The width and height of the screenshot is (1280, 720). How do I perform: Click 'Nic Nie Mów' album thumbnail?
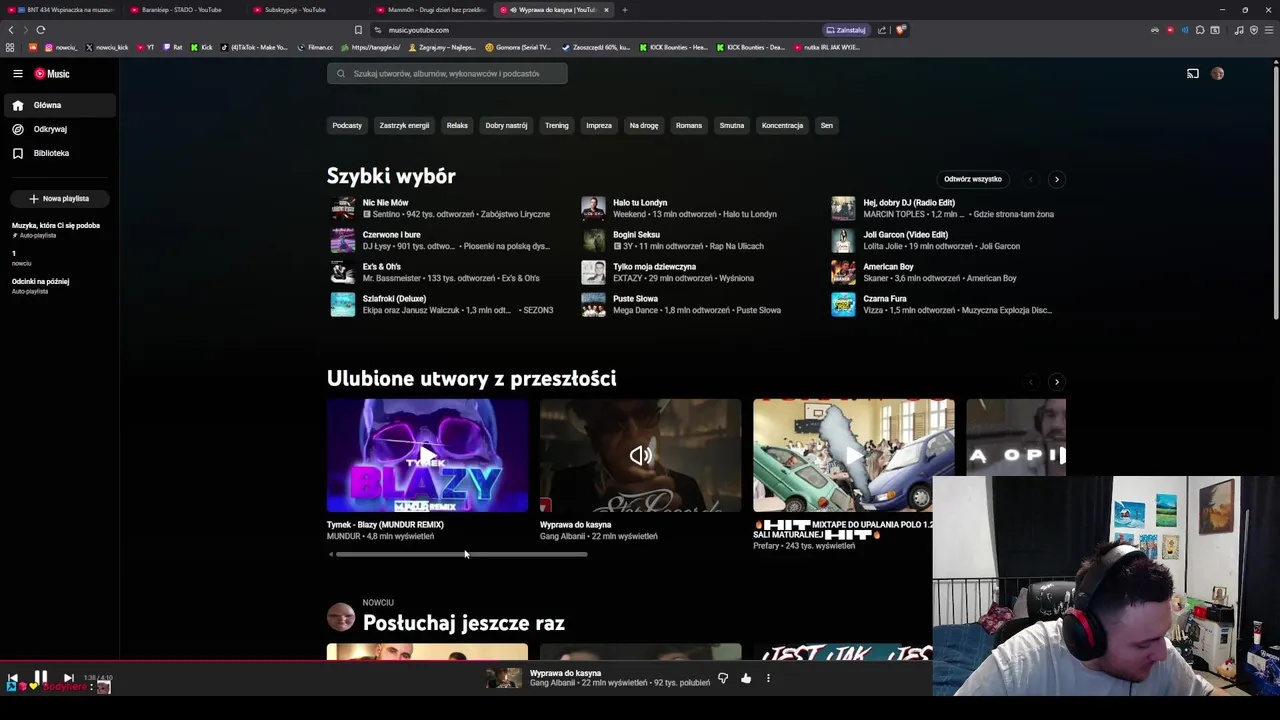(x=343, y=208)
